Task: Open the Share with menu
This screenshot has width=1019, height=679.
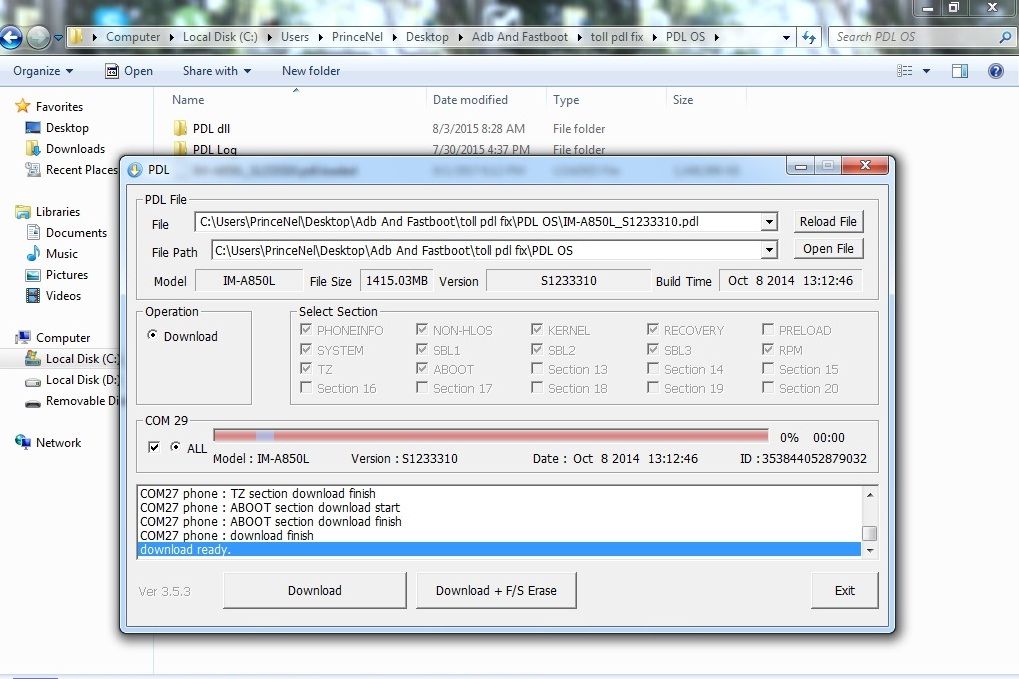Action: (216, 71)
